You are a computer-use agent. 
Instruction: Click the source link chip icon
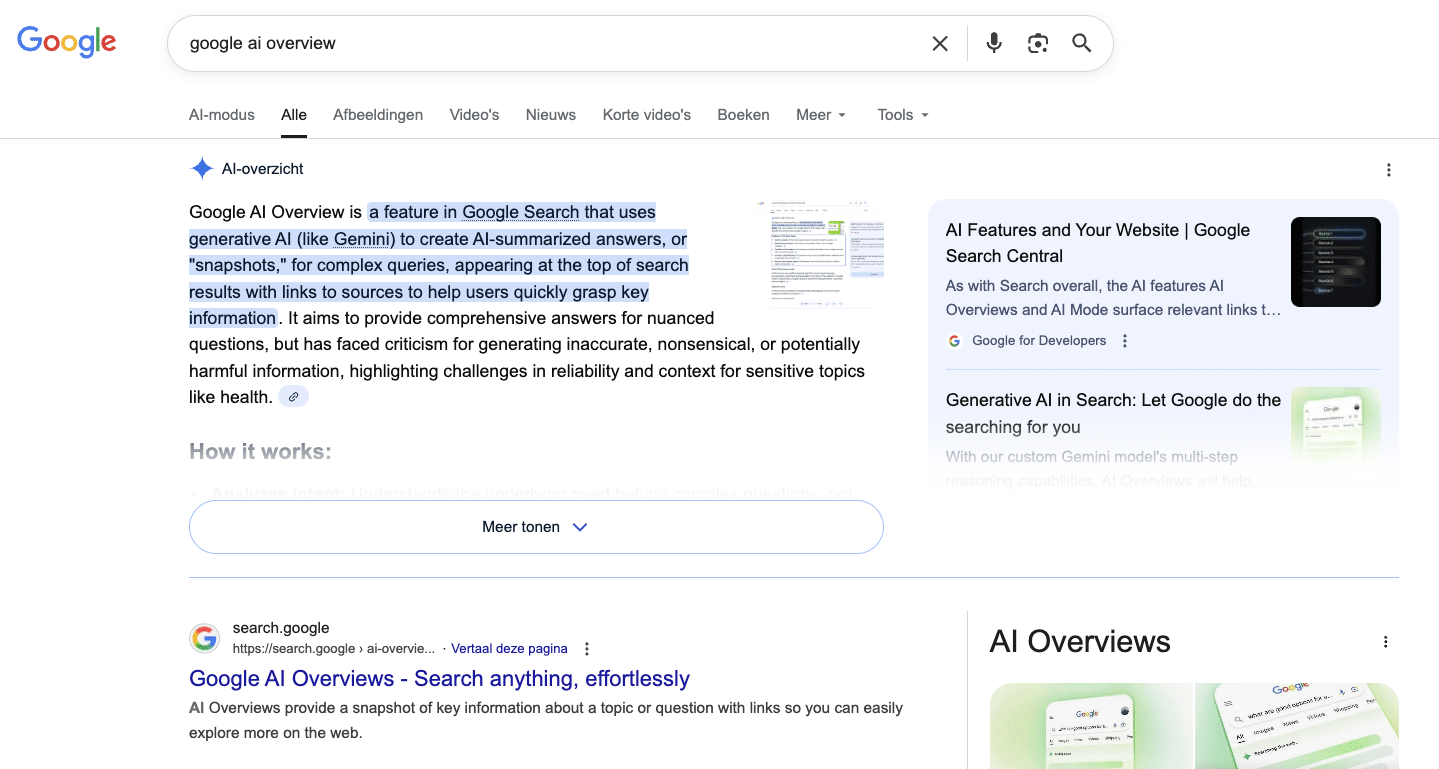pos(293,397)
